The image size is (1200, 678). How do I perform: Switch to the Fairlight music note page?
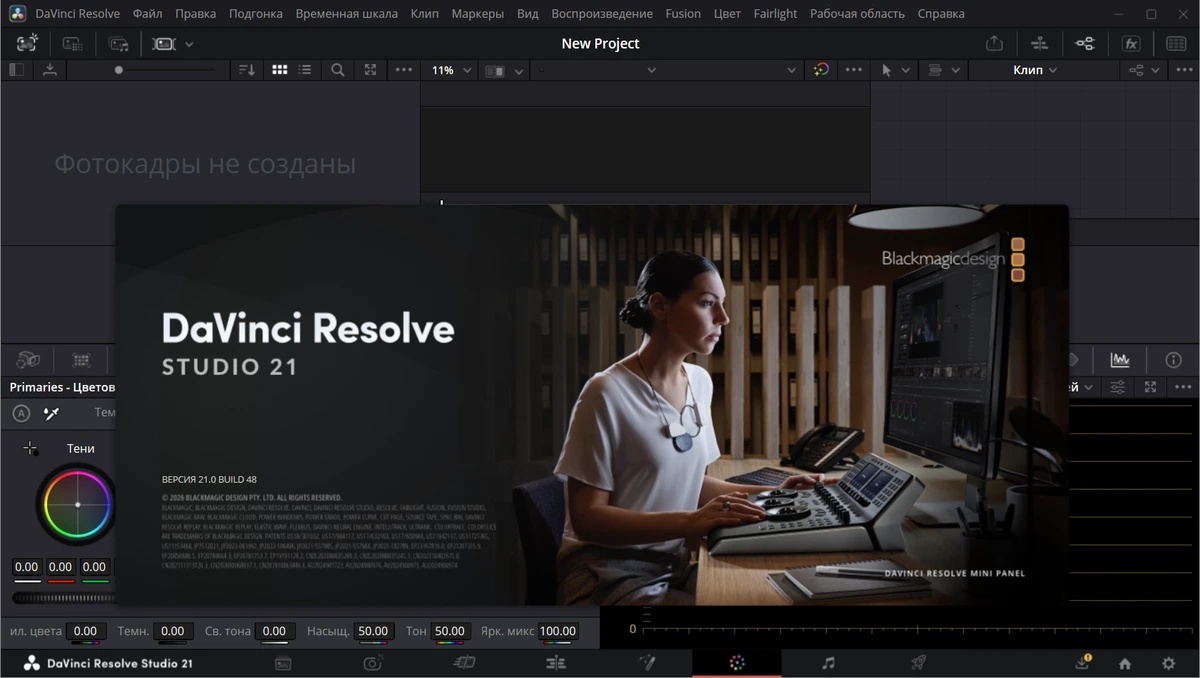point(828,663)
